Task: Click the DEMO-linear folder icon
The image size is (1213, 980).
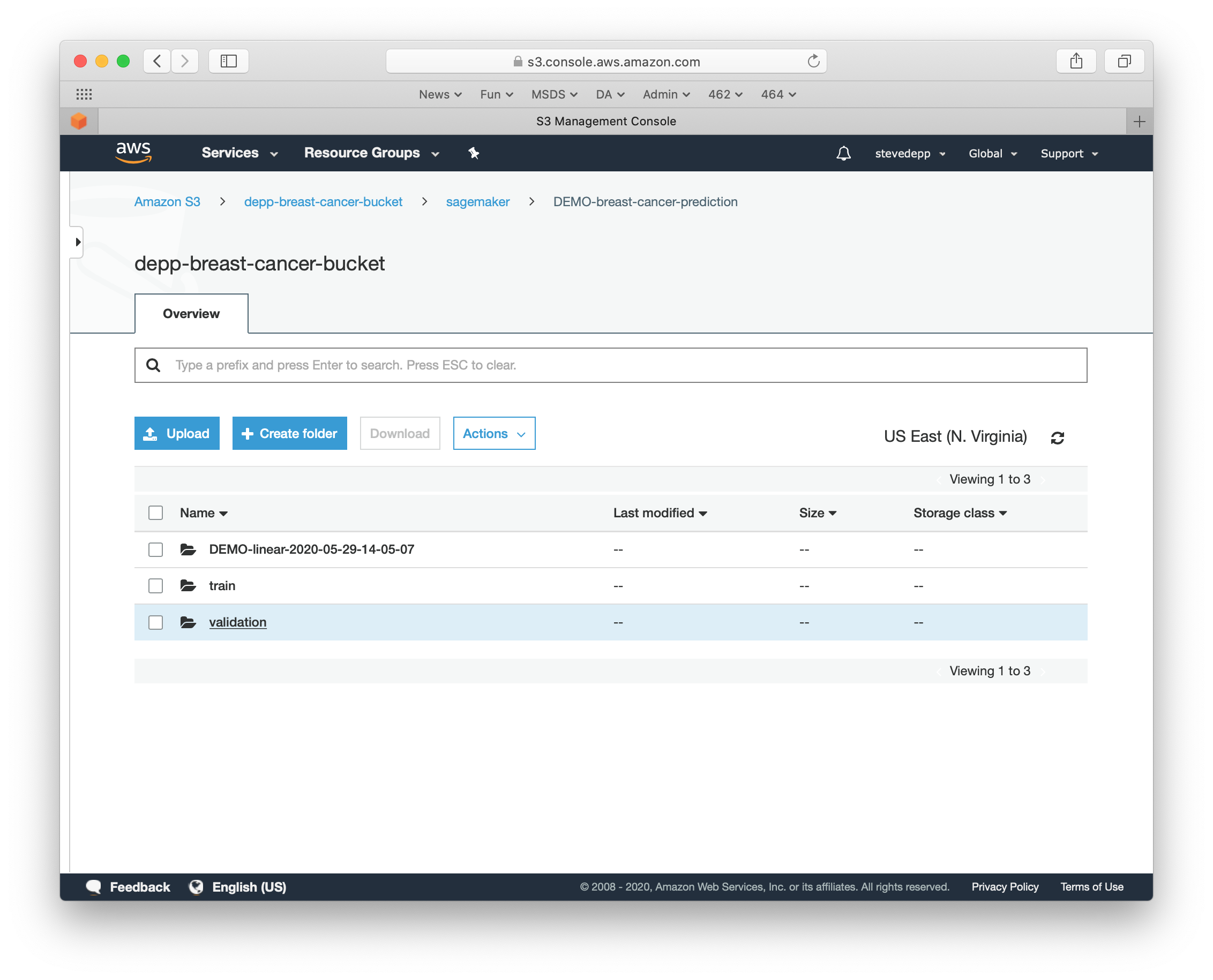Action: (x=188, y=549)
